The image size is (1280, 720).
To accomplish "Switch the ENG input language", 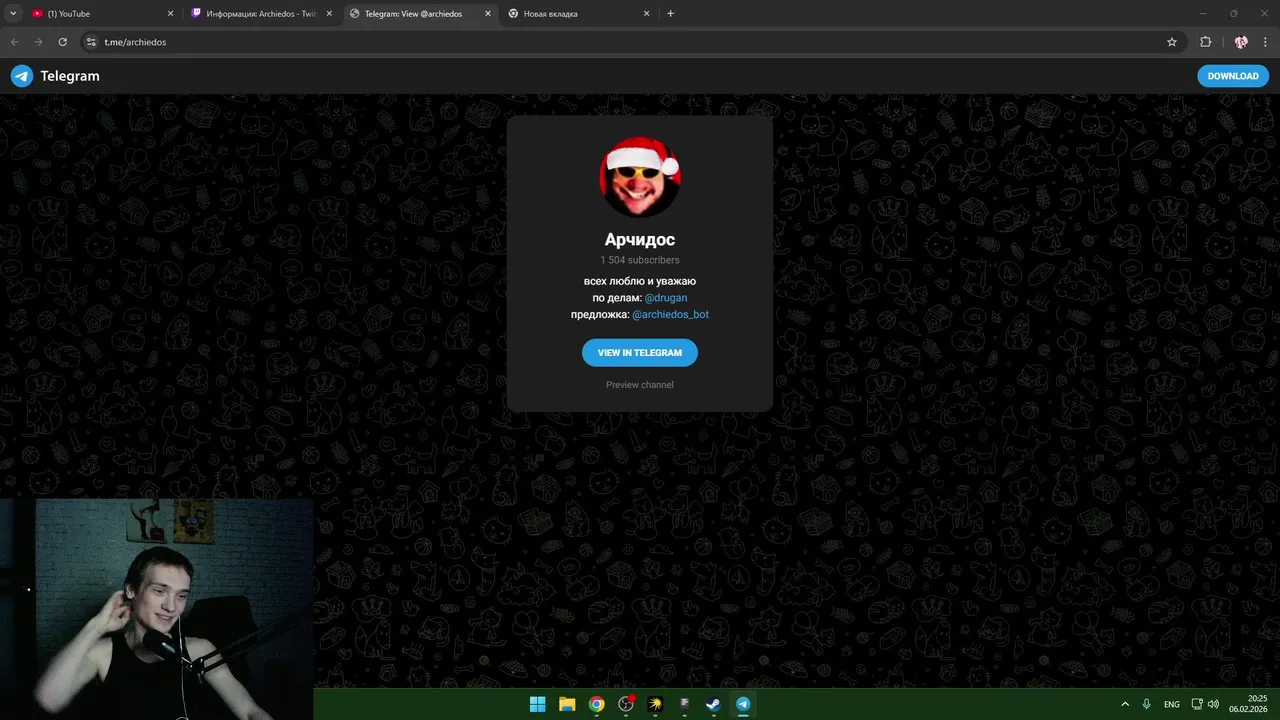I will coord(1172,704).
